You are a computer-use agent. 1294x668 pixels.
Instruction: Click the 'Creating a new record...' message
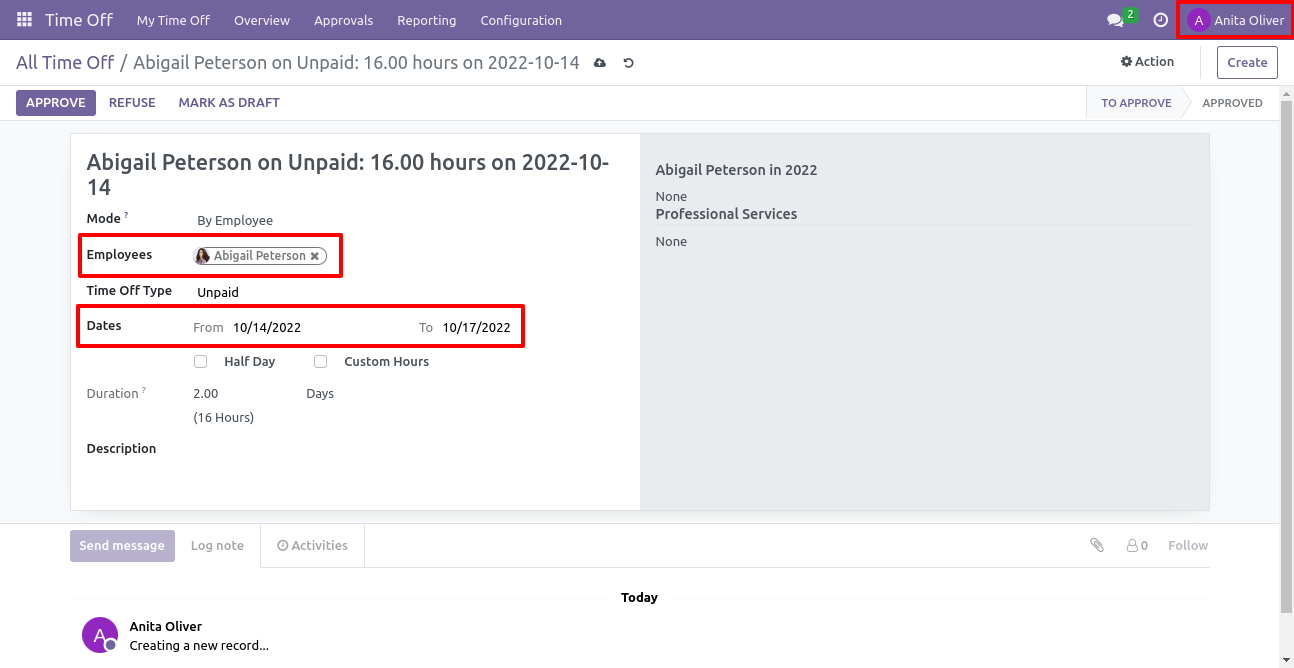click(199, 646)
